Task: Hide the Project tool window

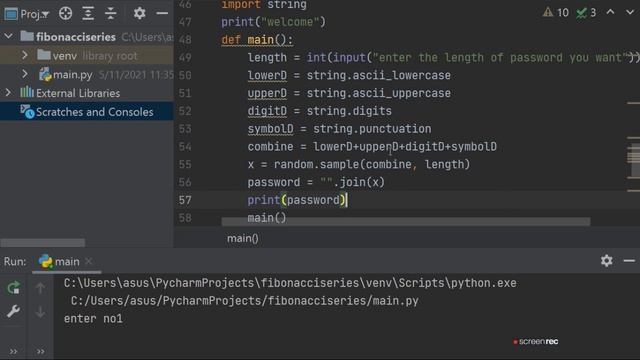Action: (162, 13)
